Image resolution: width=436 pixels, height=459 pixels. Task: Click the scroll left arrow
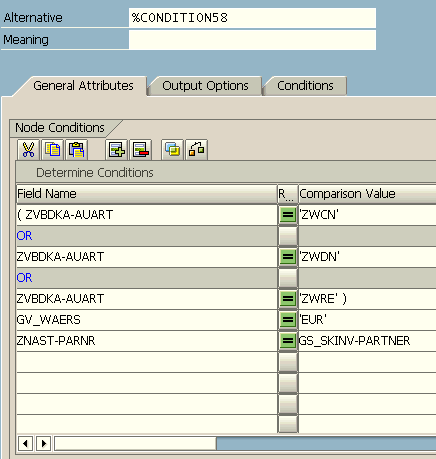25,443
